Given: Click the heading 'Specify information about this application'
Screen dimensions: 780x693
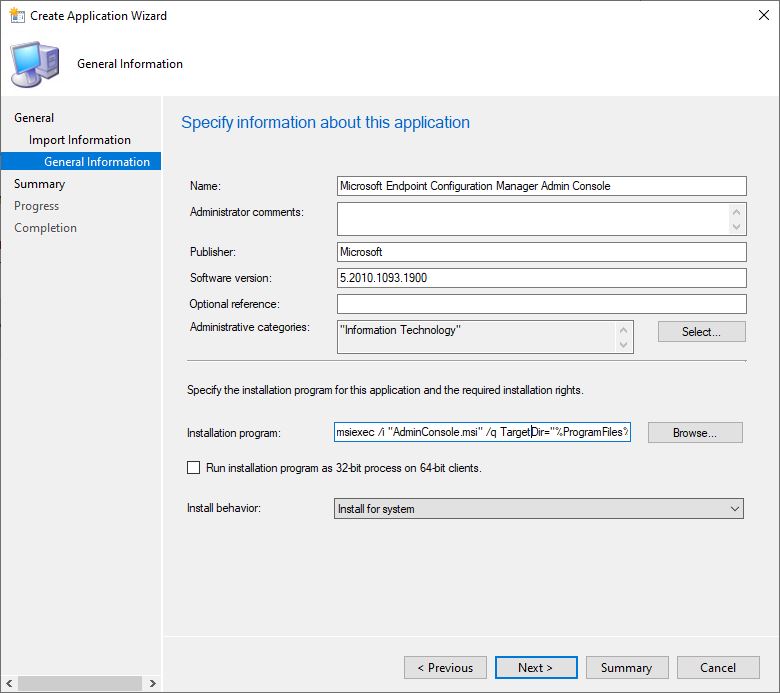Looking at the screenshot, I should tap(325, 122).
